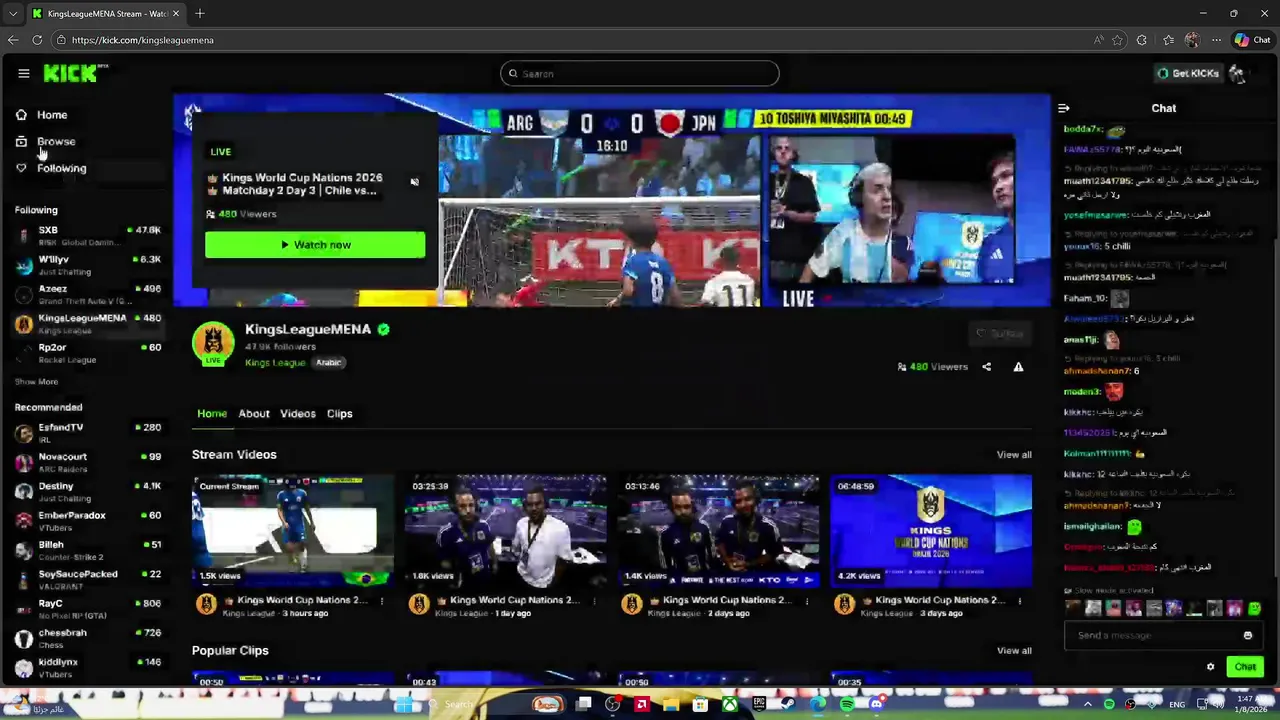
Task: Open the Current Stream video thumbnail
Action: click(x=292, y=530)
